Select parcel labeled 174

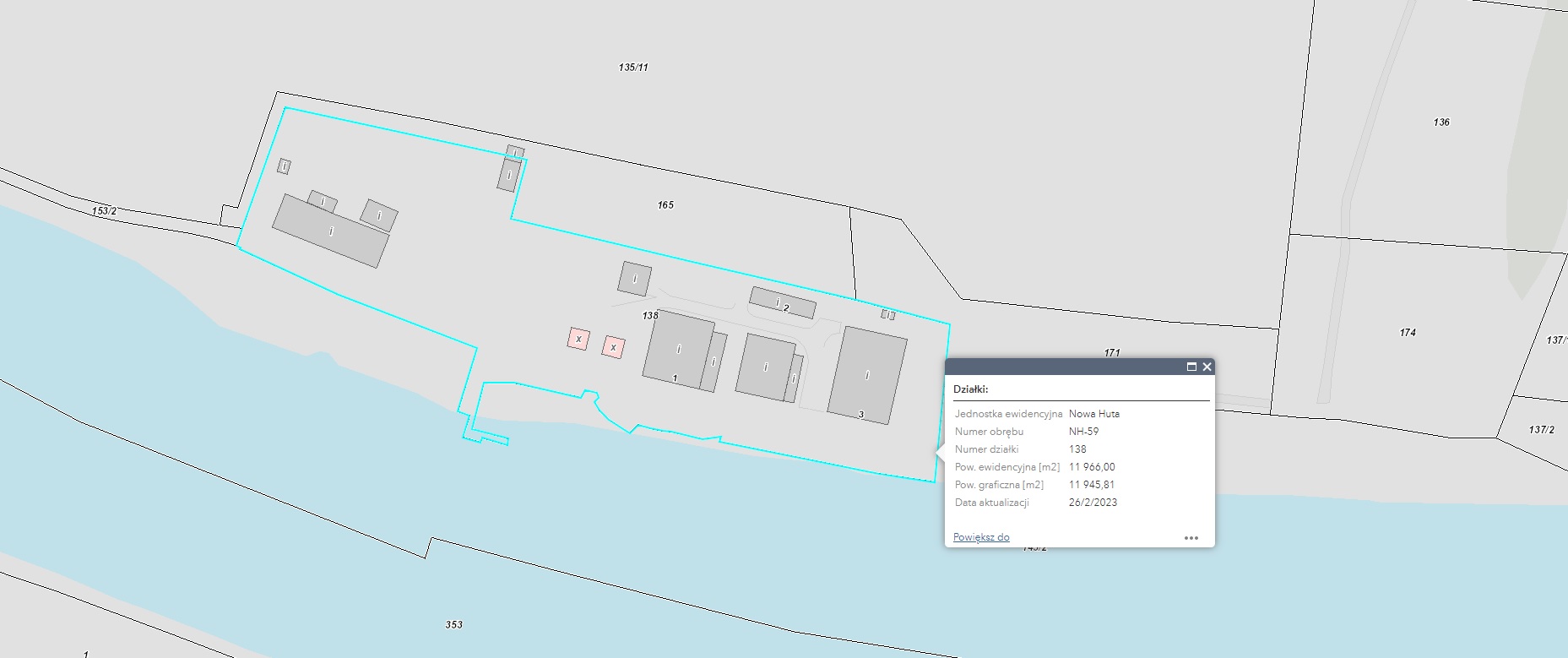coord(1407,333)
